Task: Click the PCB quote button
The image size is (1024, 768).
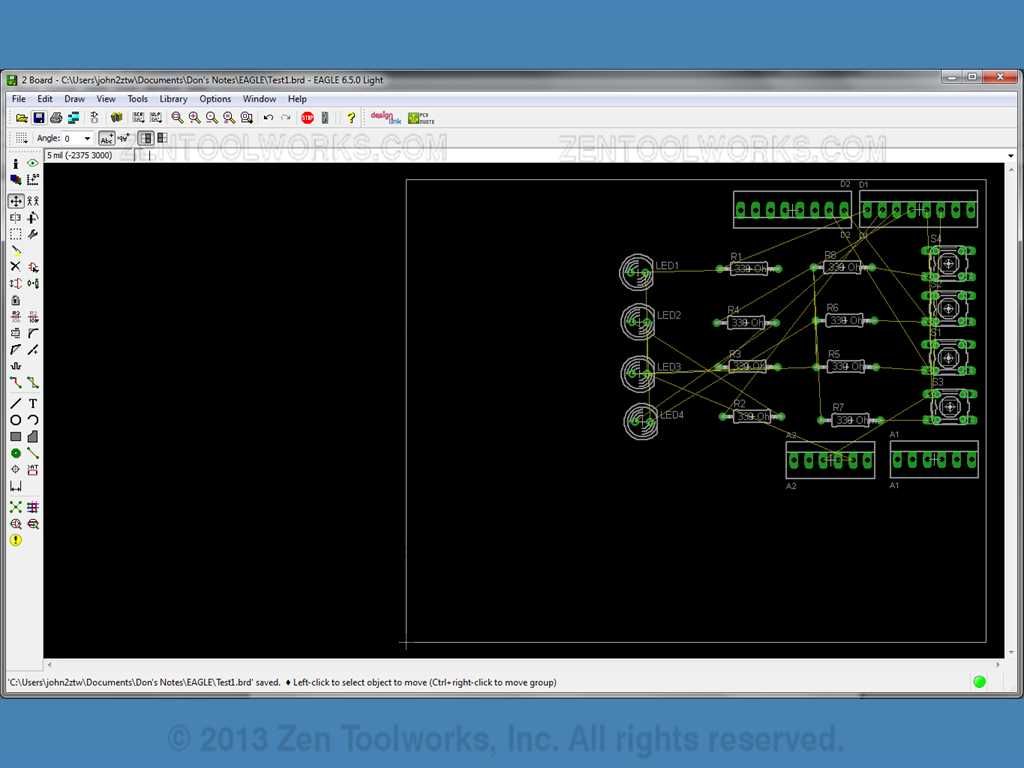Action: click(x=421, y=118)
